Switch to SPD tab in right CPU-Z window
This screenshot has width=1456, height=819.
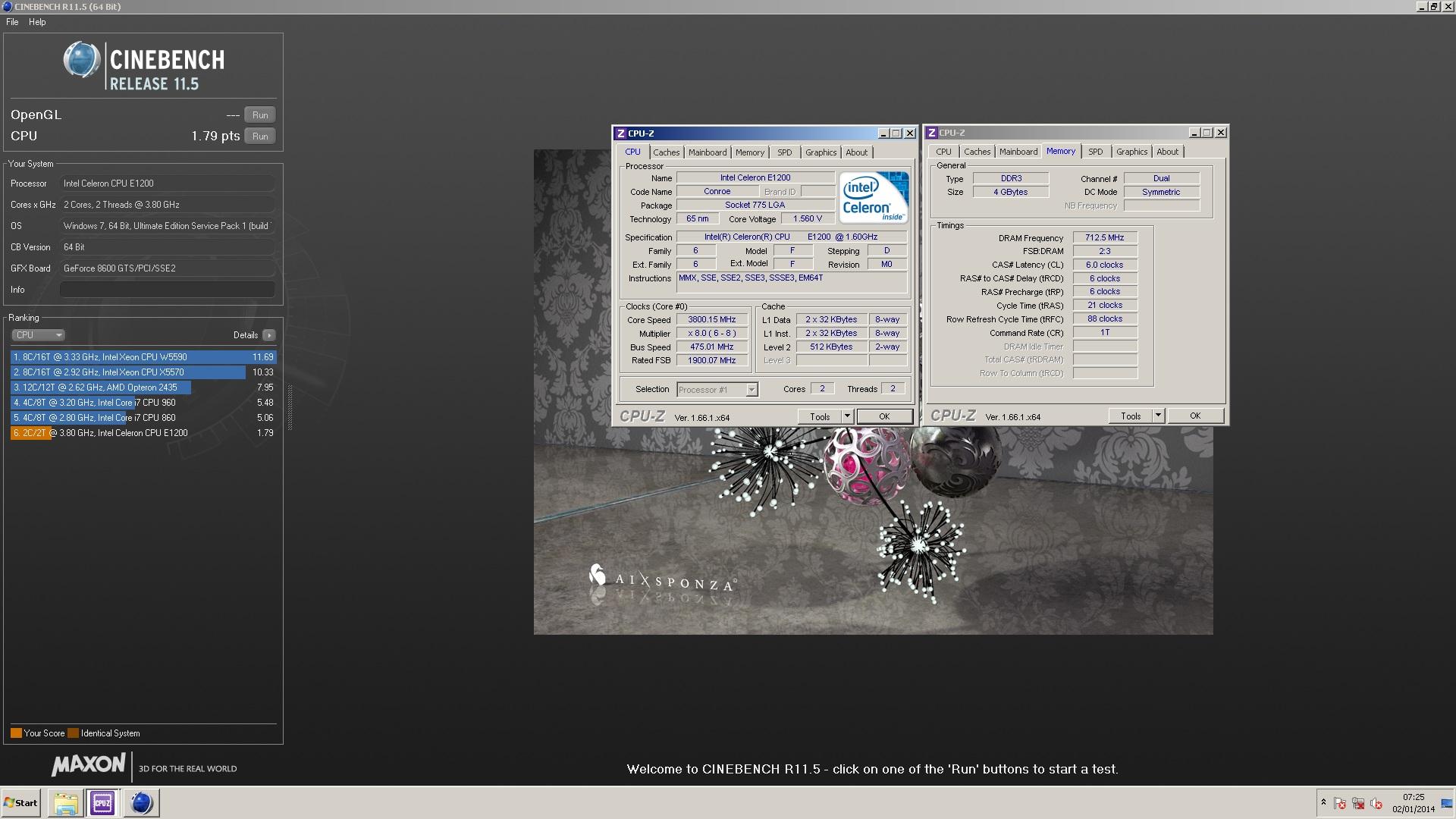(x=1096, y=152)
